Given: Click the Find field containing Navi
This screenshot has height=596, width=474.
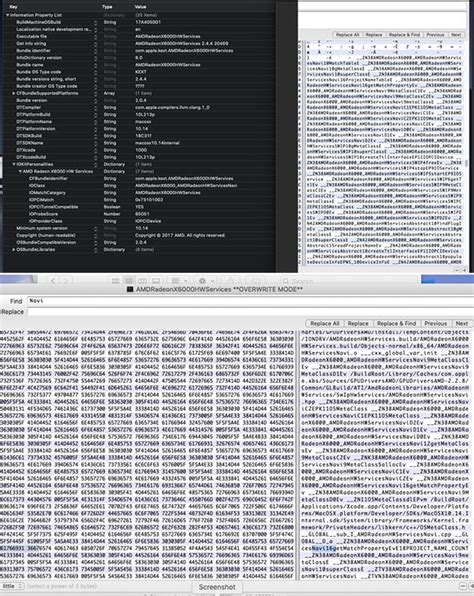Looking at the screenshot, I should [x=250, y=301].
